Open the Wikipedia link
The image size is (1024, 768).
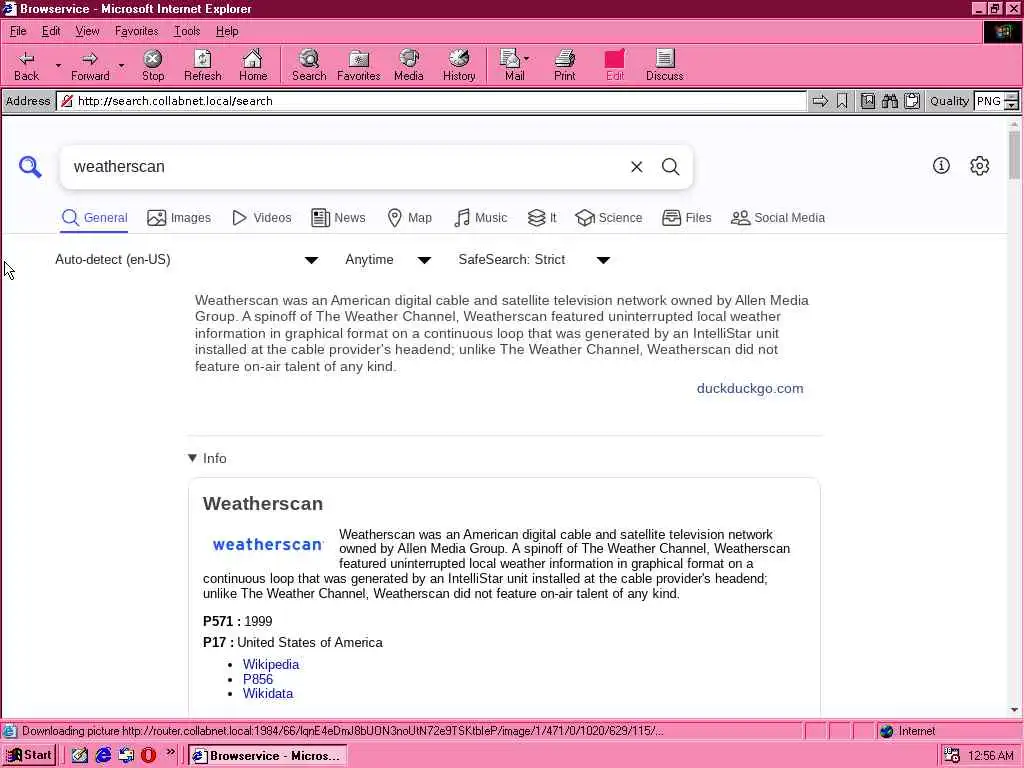271,664
